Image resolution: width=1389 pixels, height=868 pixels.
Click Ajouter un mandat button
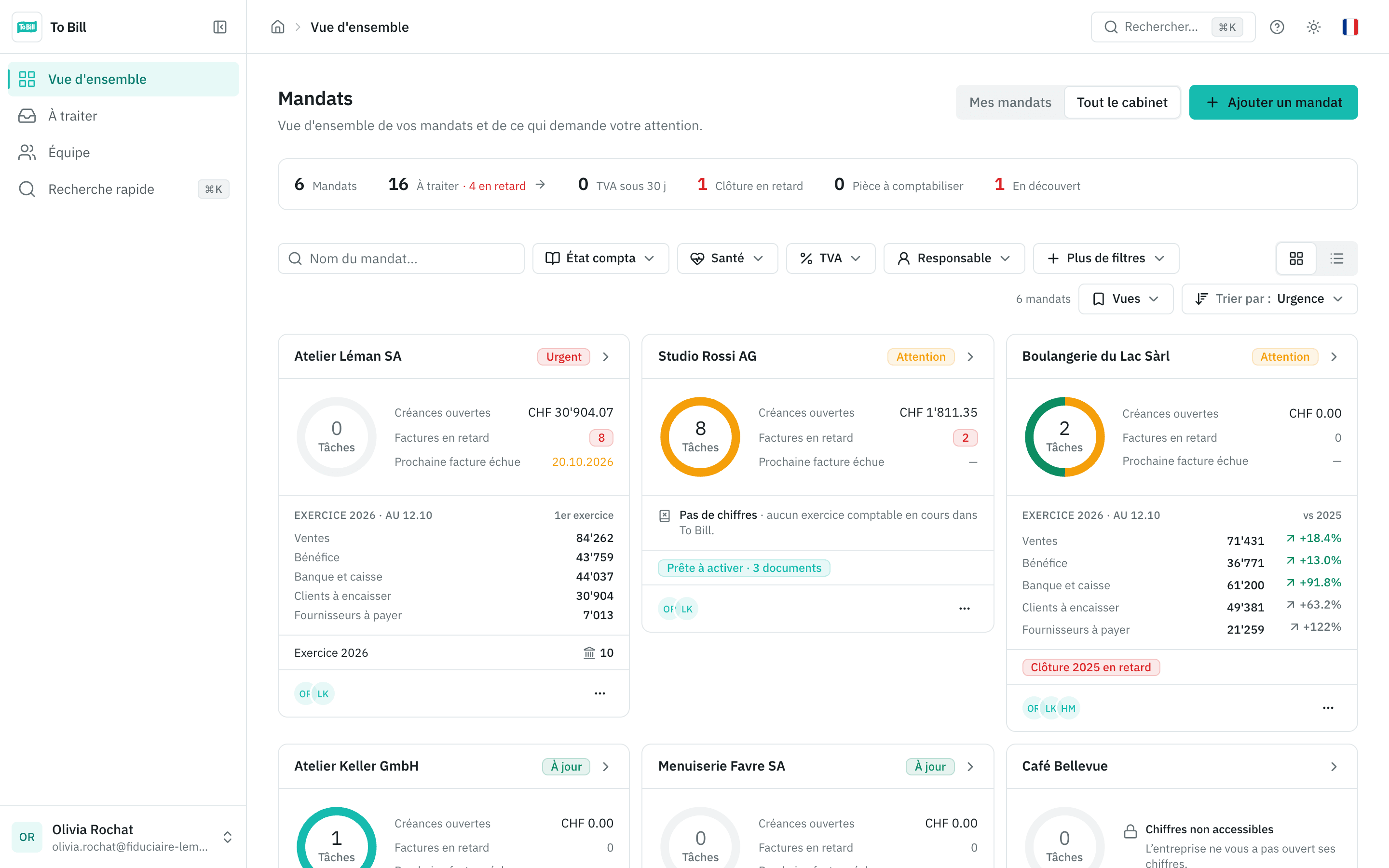pos(1273,102)
